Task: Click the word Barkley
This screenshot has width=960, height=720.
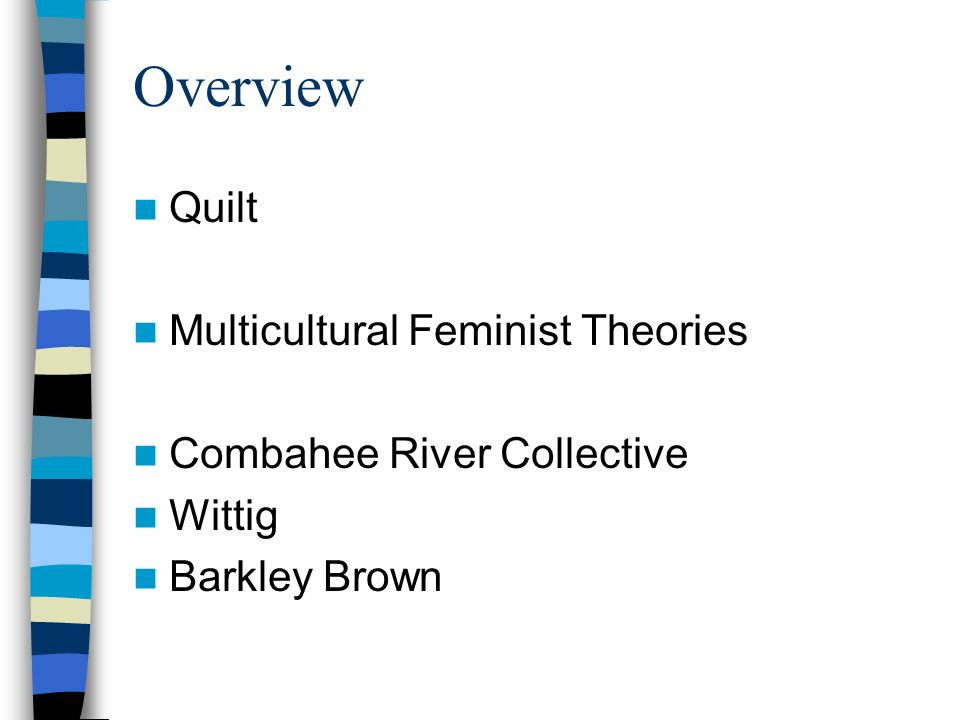Action: coord(241,579)
